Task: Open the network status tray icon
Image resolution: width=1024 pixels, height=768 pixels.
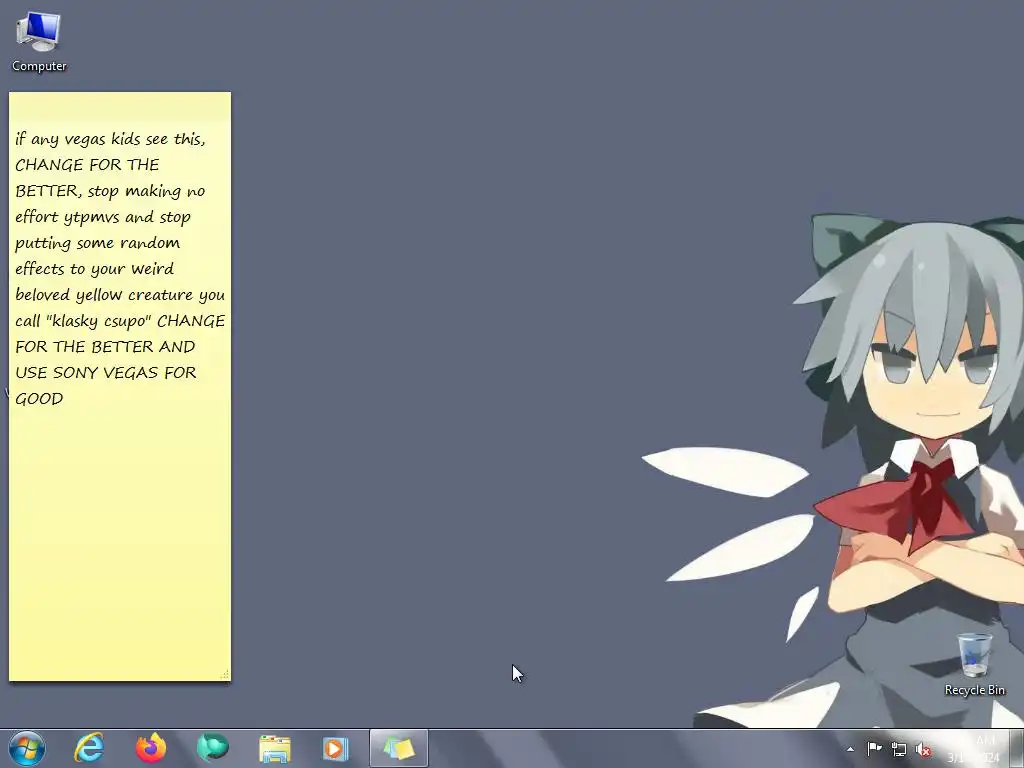Action: tap(899, 749)
